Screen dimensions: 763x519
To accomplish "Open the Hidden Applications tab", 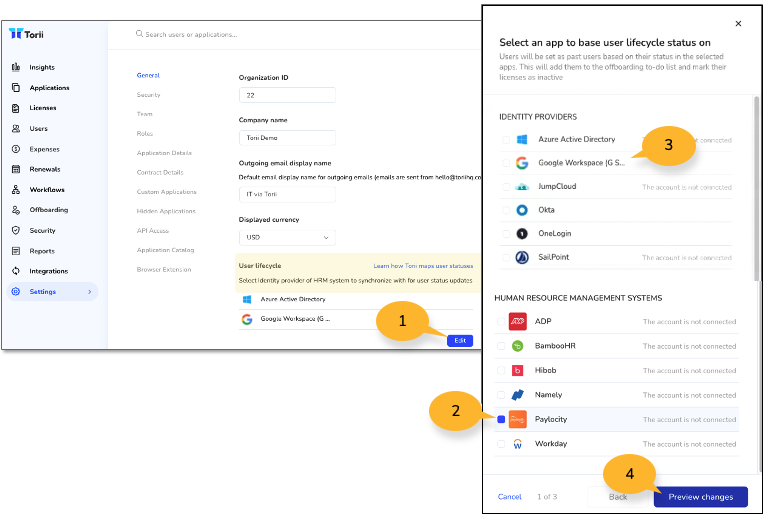I will coord(166,211).
